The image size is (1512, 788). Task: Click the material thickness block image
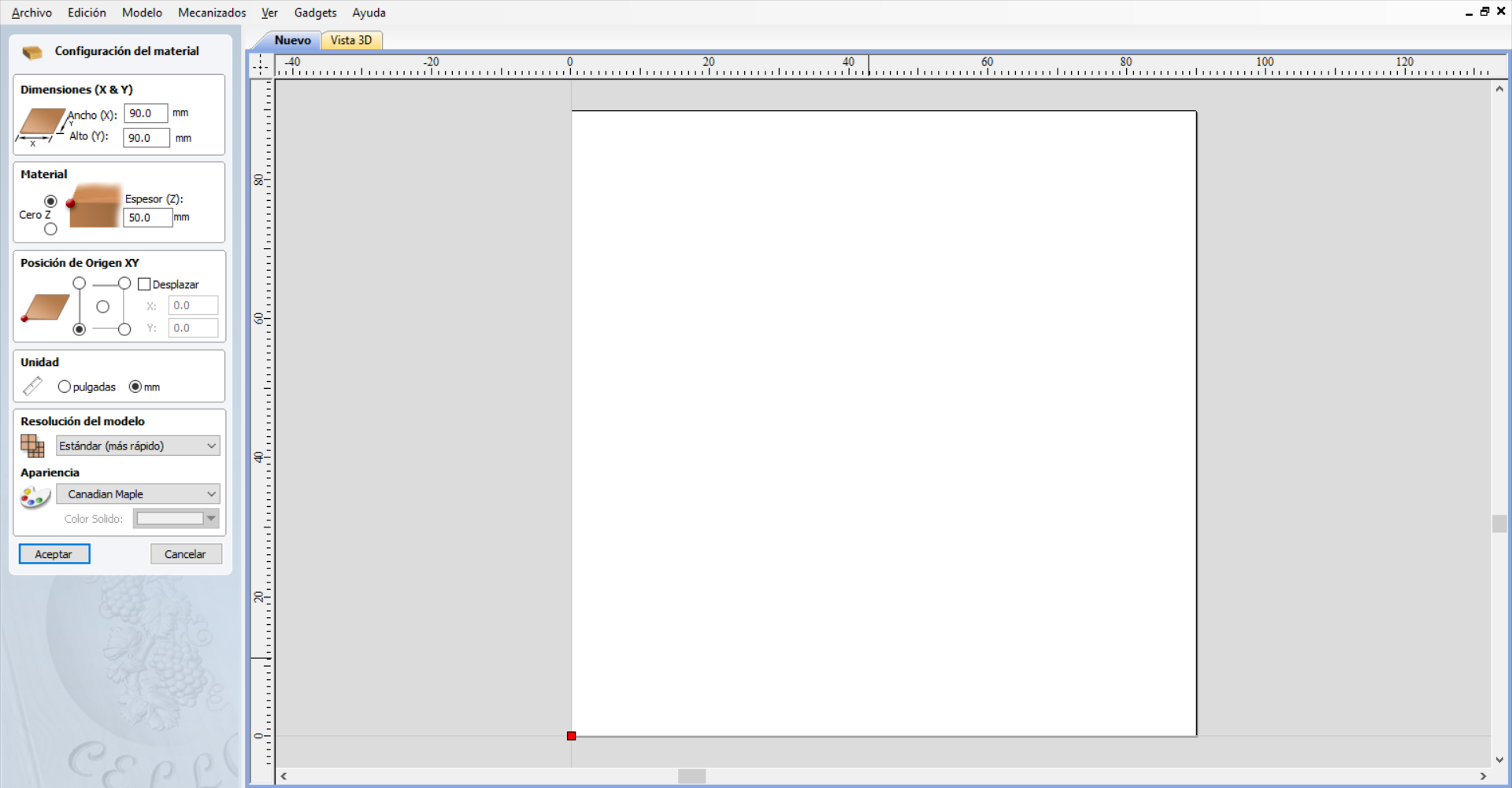[93, 206]
